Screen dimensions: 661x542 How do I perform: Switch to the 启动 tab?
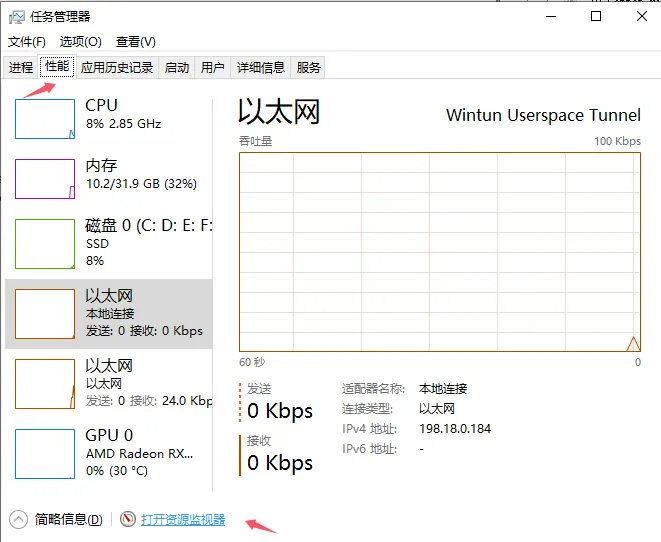point(177,67)
